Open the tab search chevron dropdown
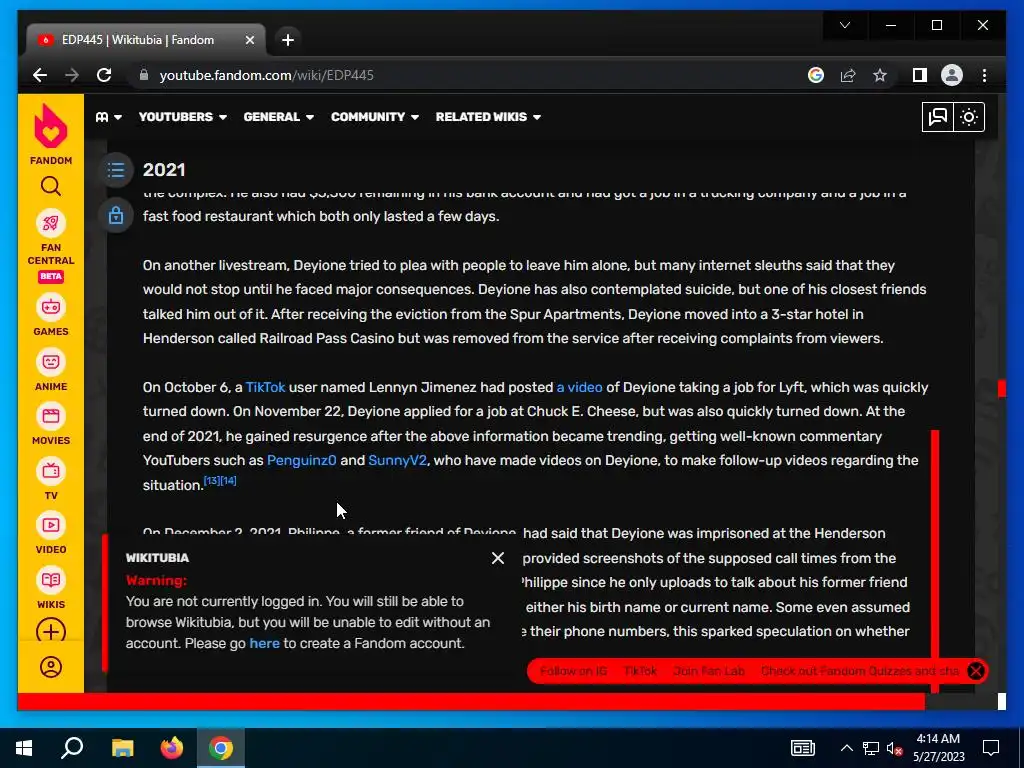The height and width of the screenshot is (768, 1024). [845, 25]
